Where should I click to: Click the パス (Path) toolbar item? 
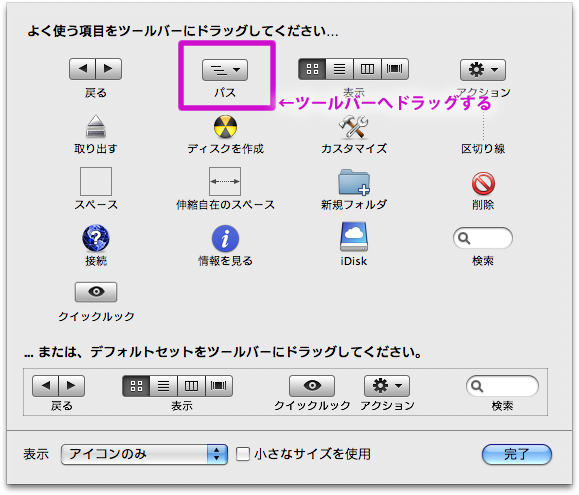[x=225, y=69]
